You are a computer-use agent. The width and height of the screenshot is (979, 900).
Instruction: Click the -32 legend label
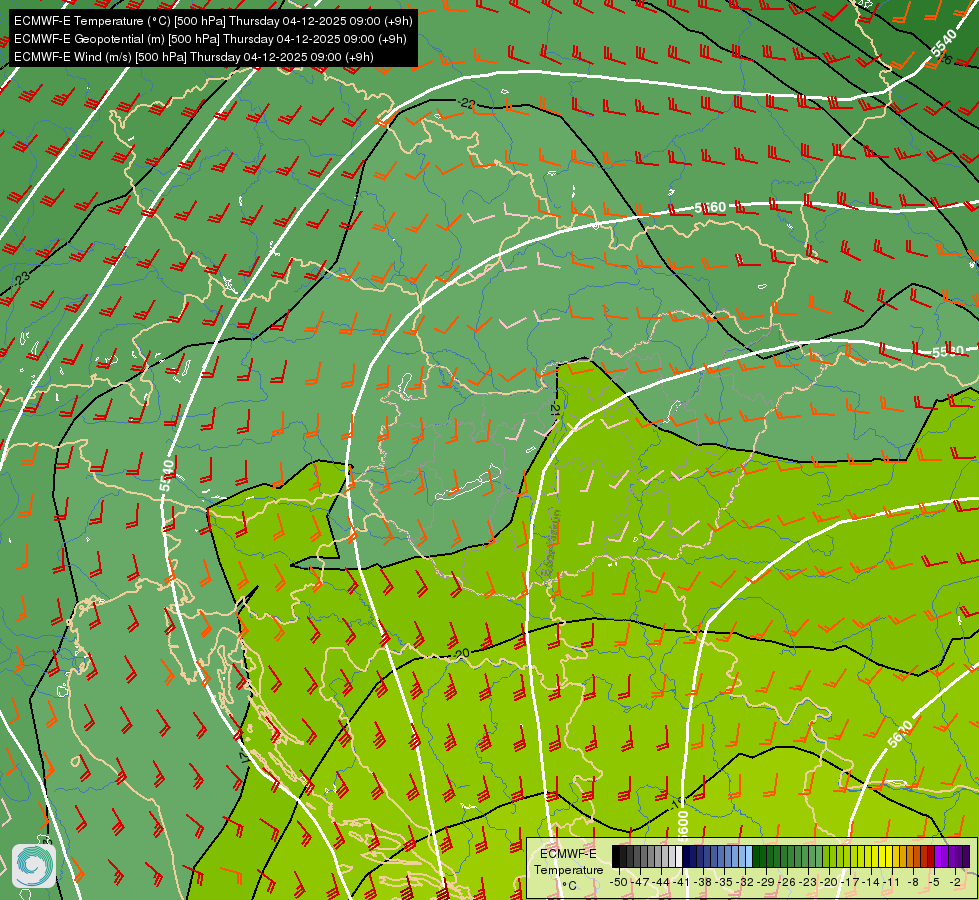tap(745, 882)
